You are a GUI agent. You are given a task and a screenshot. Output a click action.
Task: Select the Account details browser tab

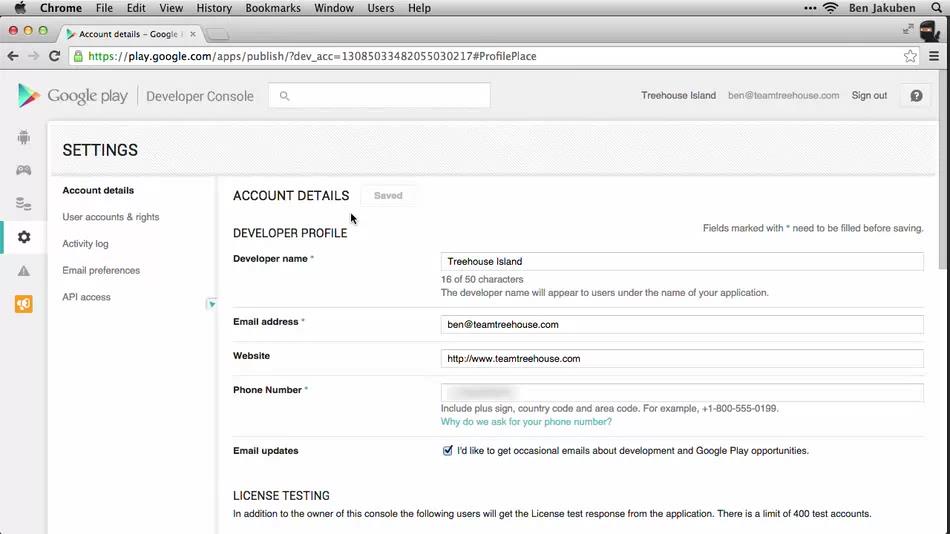click(132, 34)
